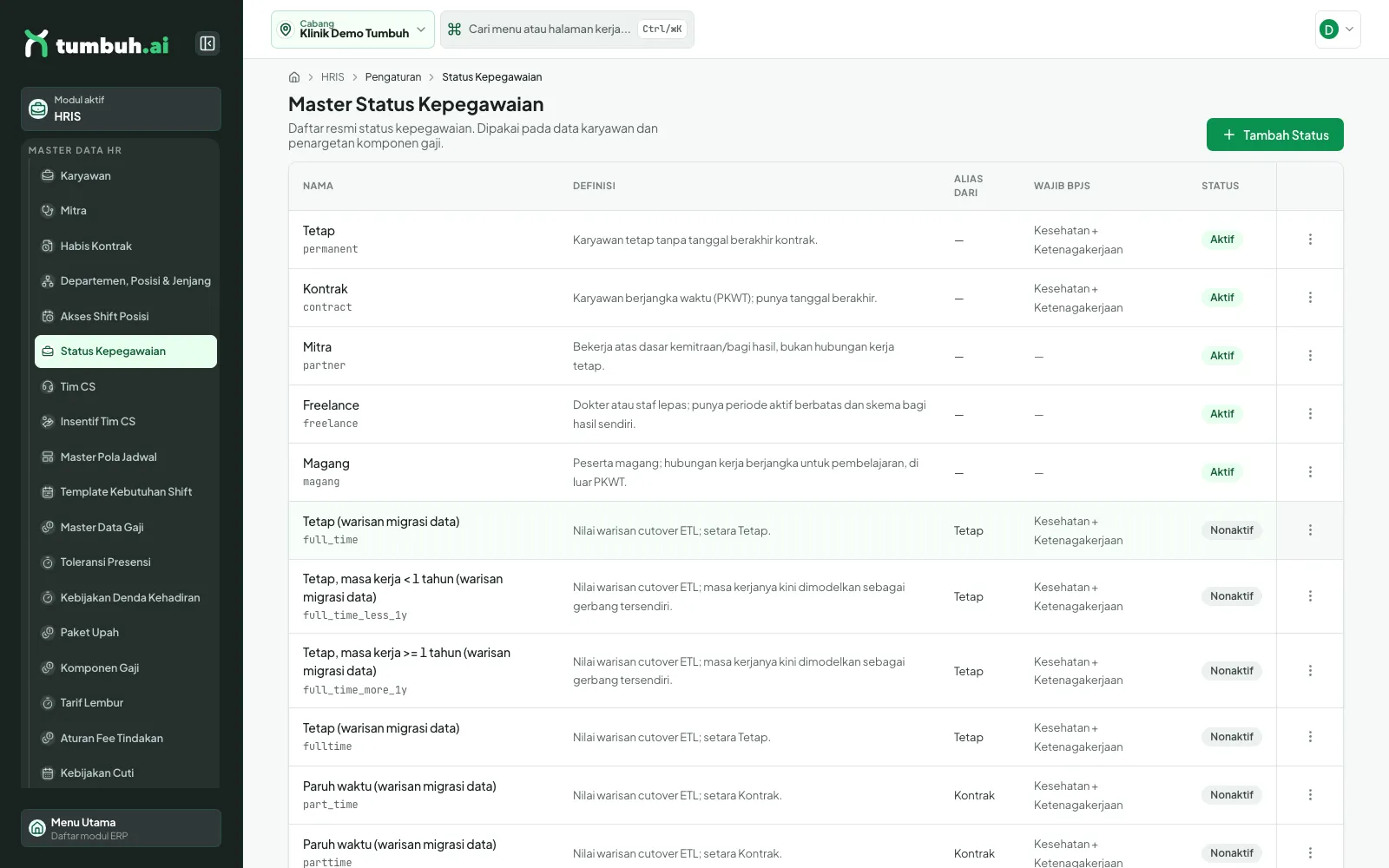Click Pengaturan breadcrumb link
The height and width of the screenshot is (868, 1389).
393,77
